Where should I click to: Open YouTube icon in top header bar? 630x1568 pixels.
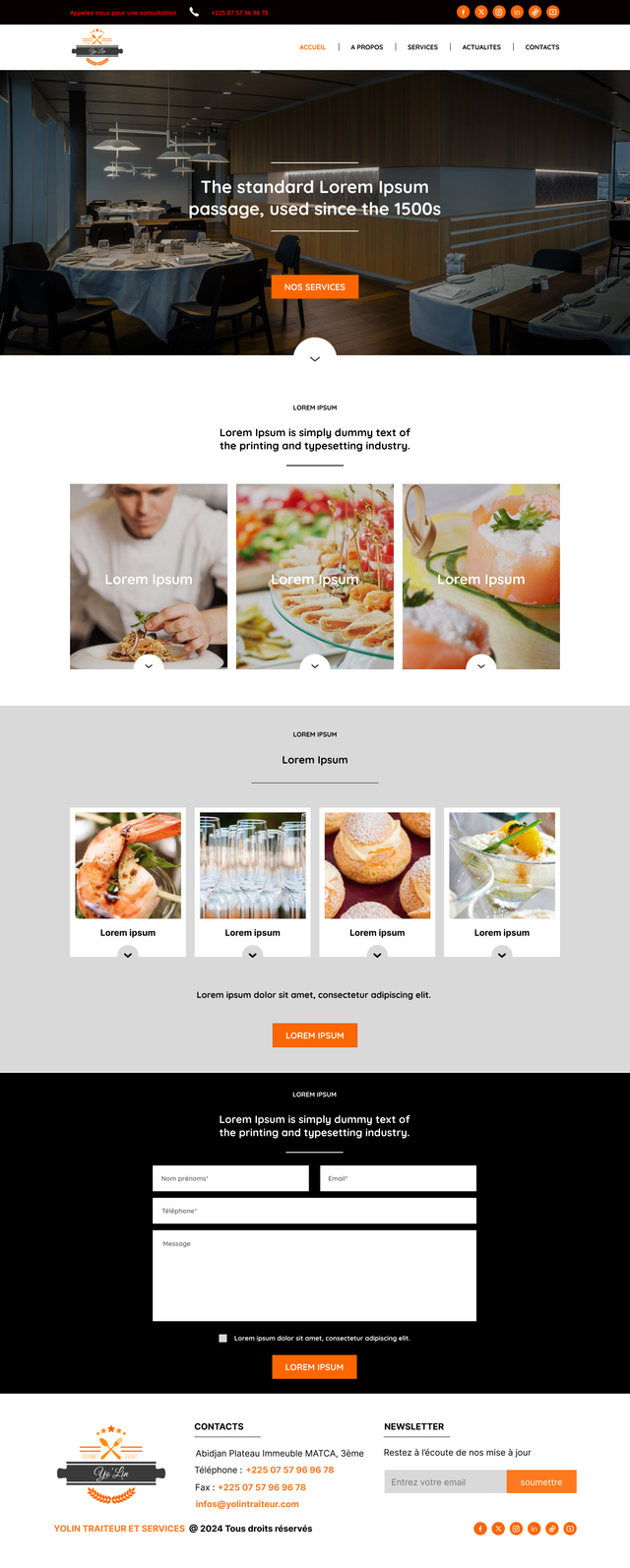(553, 12)
